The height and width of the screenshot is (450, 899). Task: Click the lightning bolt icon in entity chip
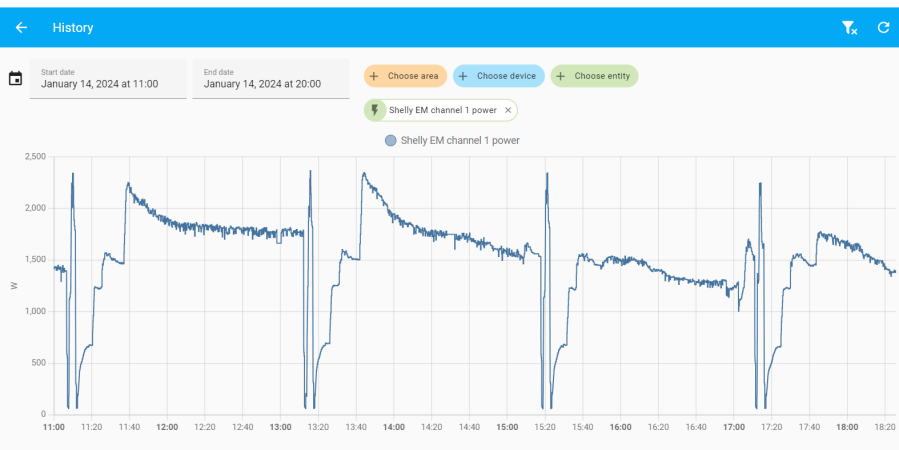(x=375, y=110)
